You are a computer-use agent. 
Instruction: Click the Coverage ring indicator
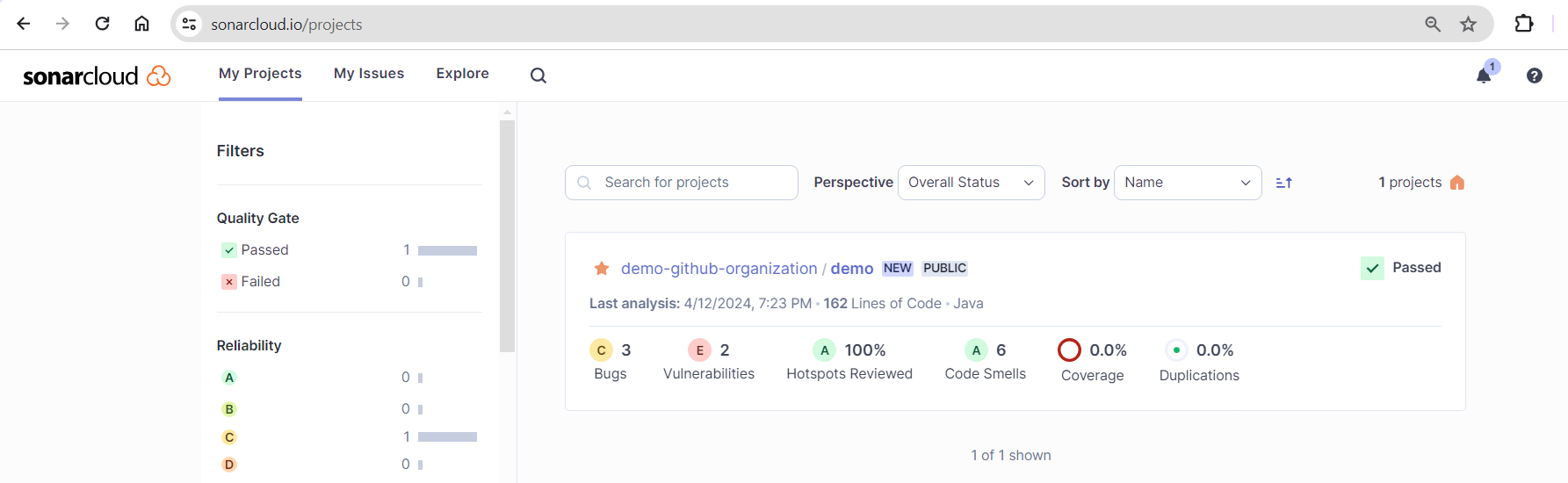(1069, 350)
